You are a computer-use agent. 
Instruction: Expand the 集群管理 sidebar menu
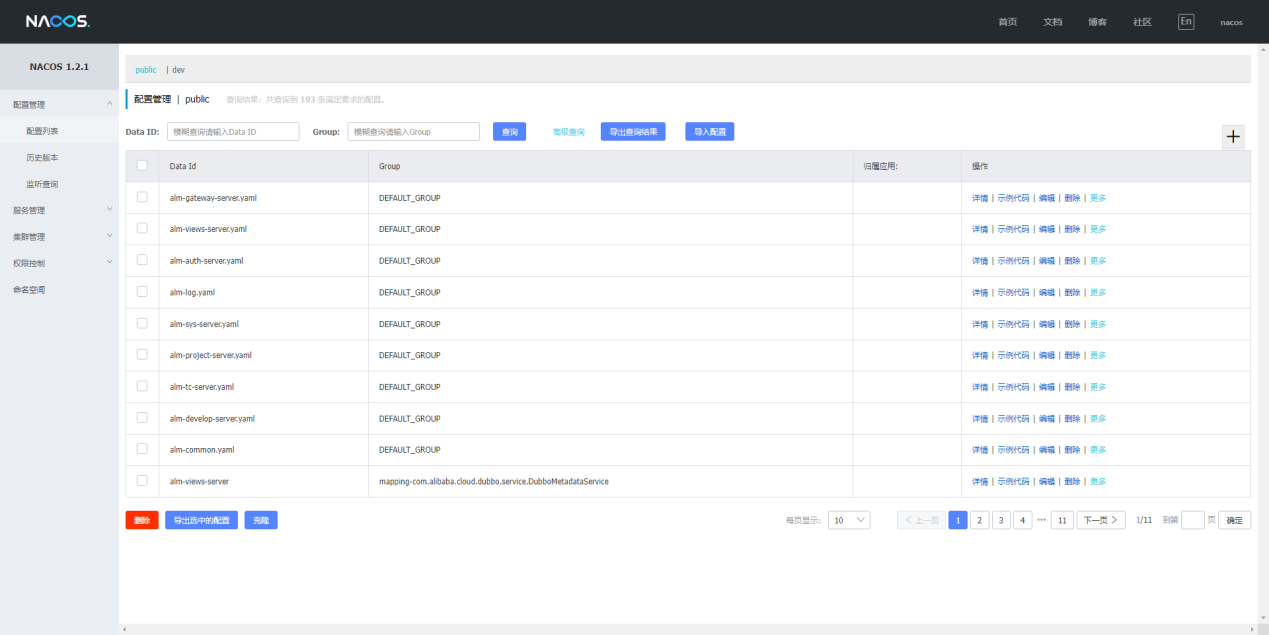[x=109, y=237]
